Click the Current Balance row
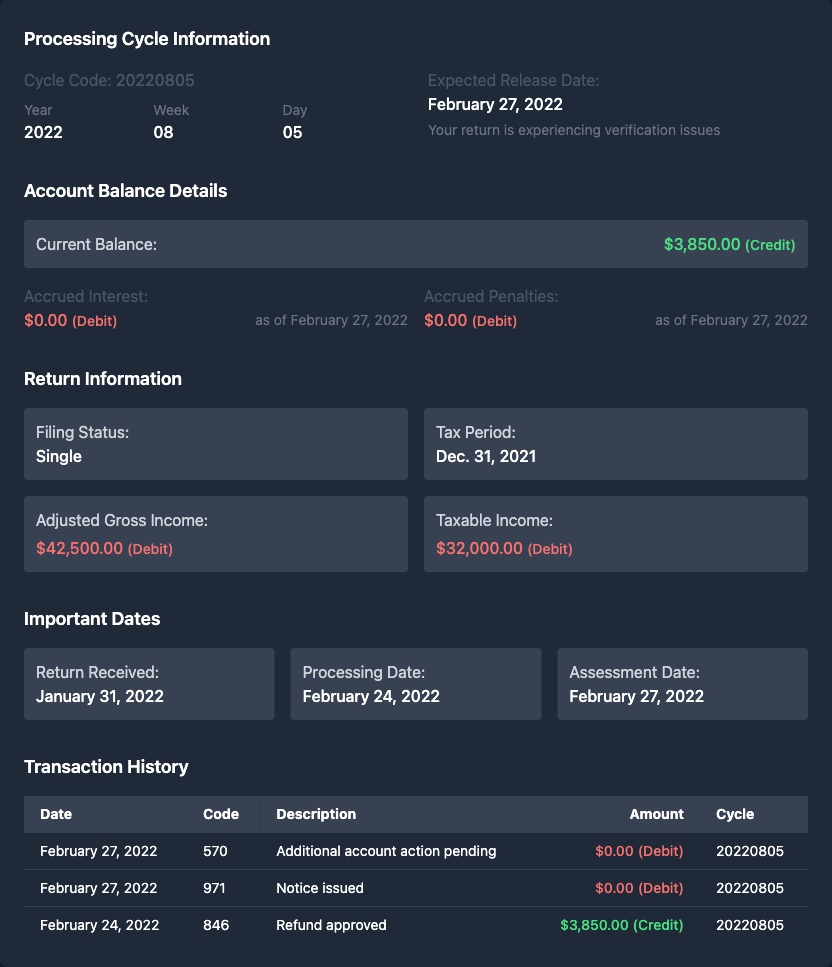 click(x=415, y=244)
